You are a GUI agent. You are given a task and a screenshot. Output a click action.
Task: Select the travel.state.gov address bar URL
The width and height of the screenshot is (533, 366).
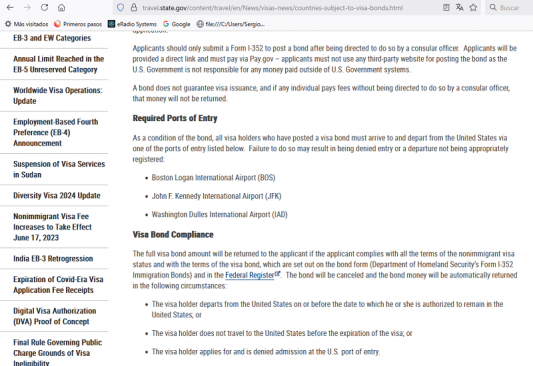273,7
